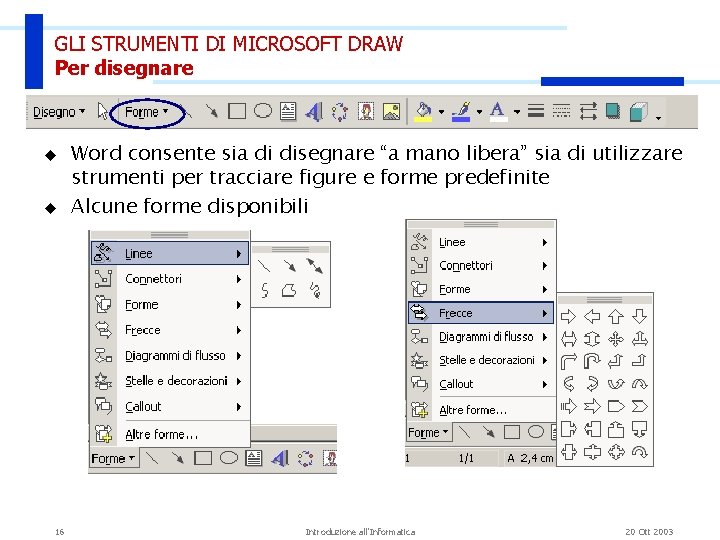Viewport: 720px width, 540px height.
Task: Choose arrow style icon in toolbar
Action: (x=588, y=111)
